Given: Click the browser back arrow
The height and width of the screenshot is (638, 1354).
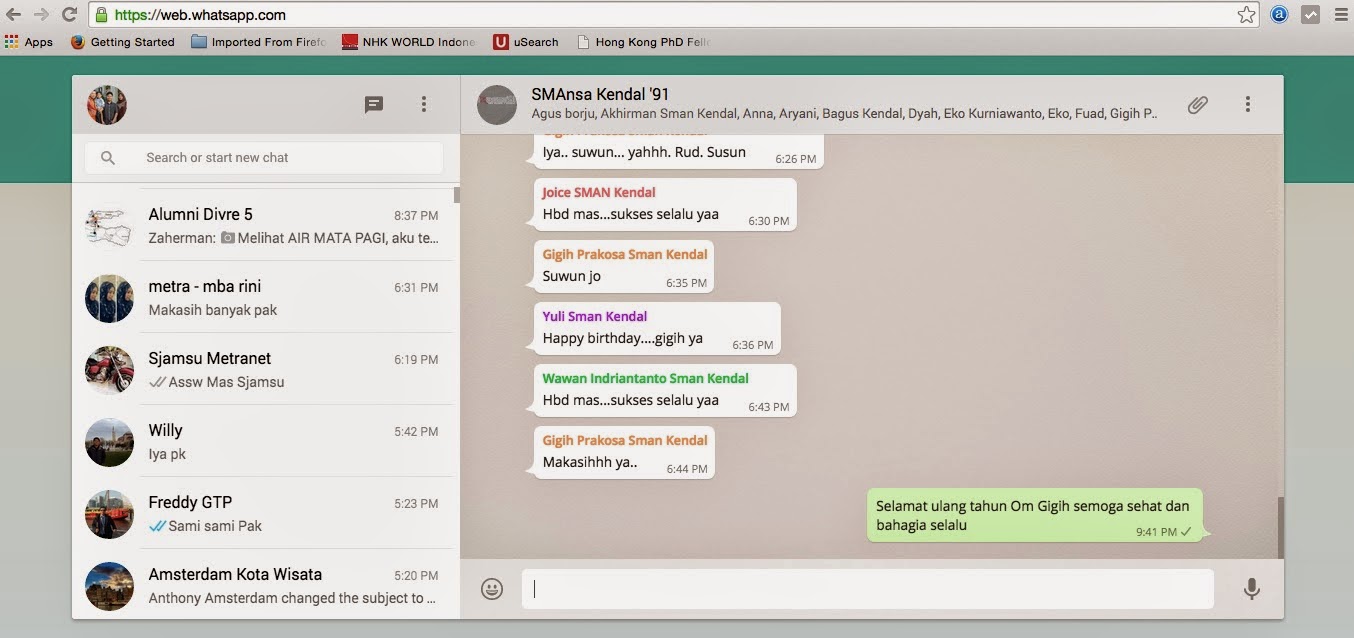Looking at the screenshot, I should [x=13, y=15].
